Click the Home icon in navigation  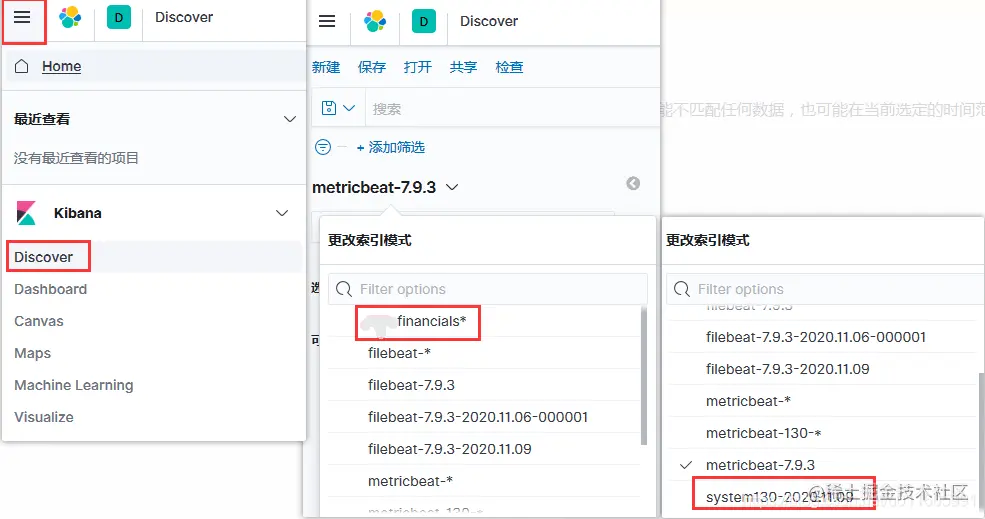coord(21,66)
